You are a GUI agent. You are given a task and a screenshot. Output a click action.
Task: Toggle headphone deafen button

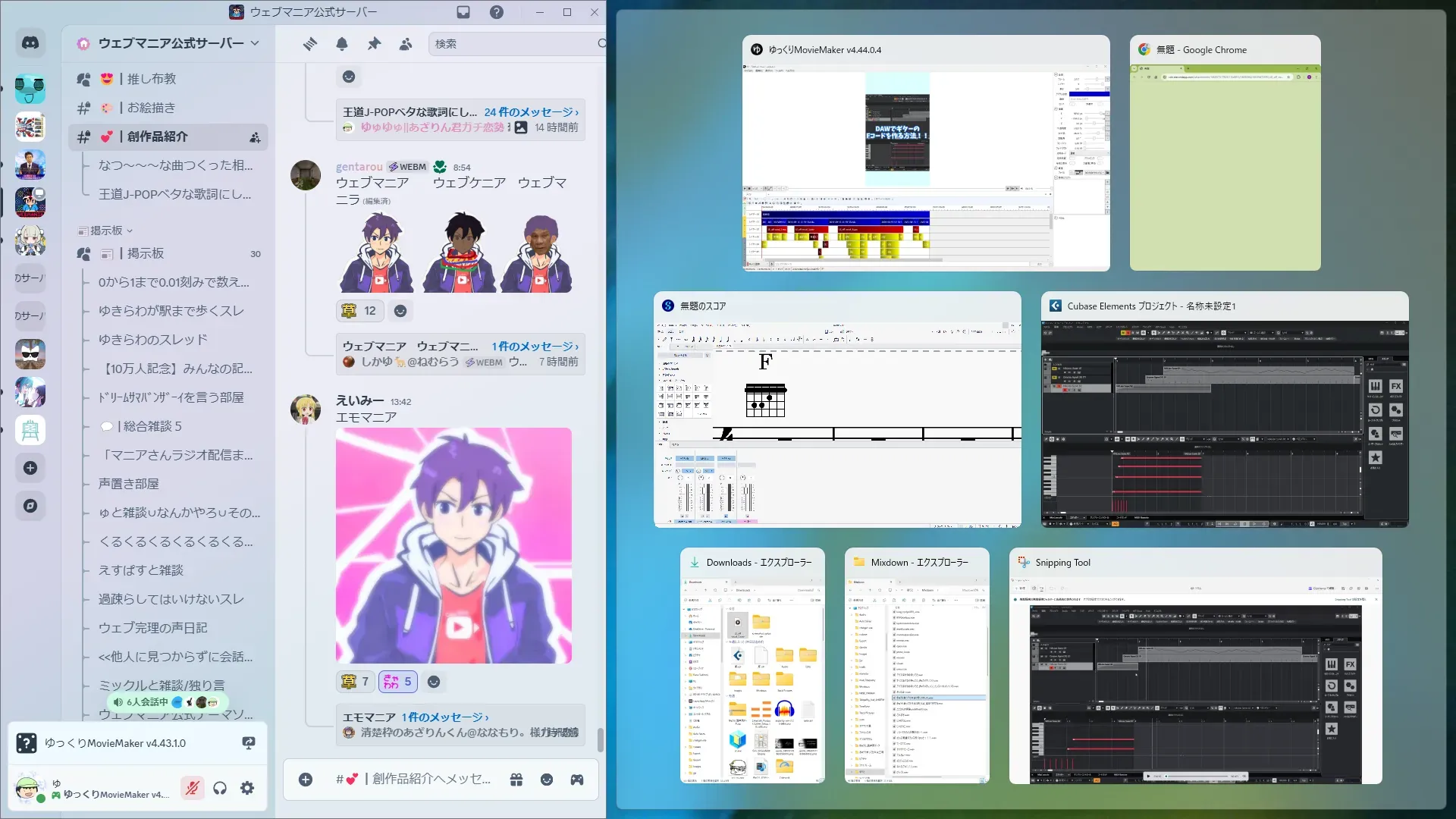(x=220, y=788)
